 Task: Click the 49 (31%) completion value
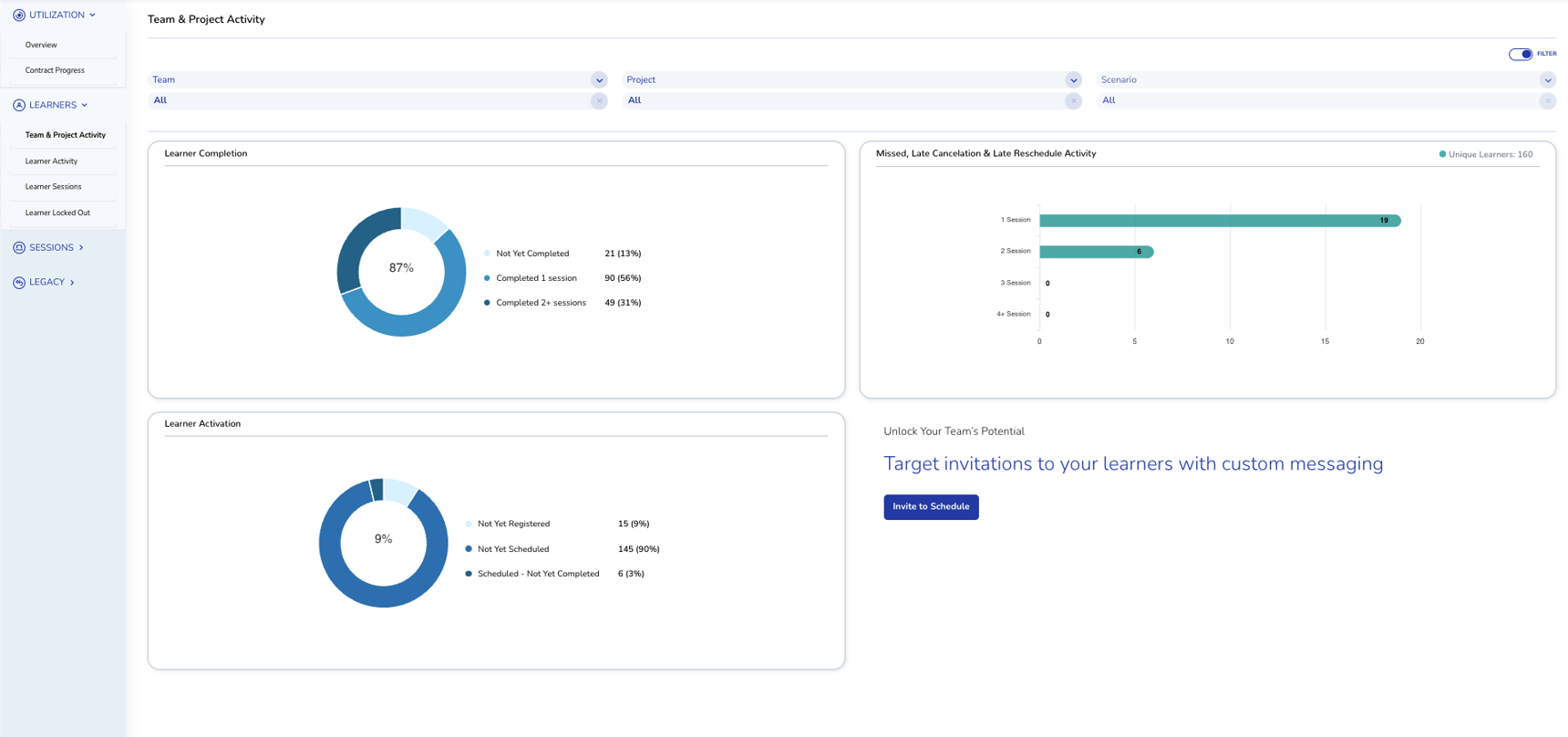tap(623, 303)
